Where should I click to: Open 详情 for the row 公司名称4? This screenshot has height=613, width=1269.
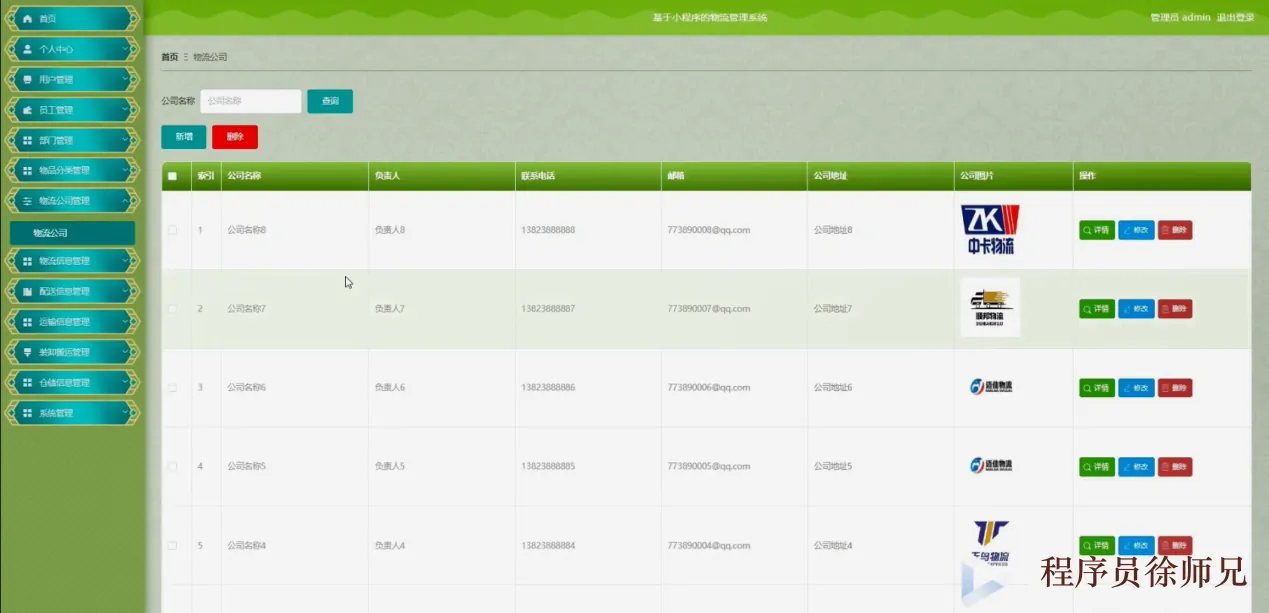tap(1096, 546)
